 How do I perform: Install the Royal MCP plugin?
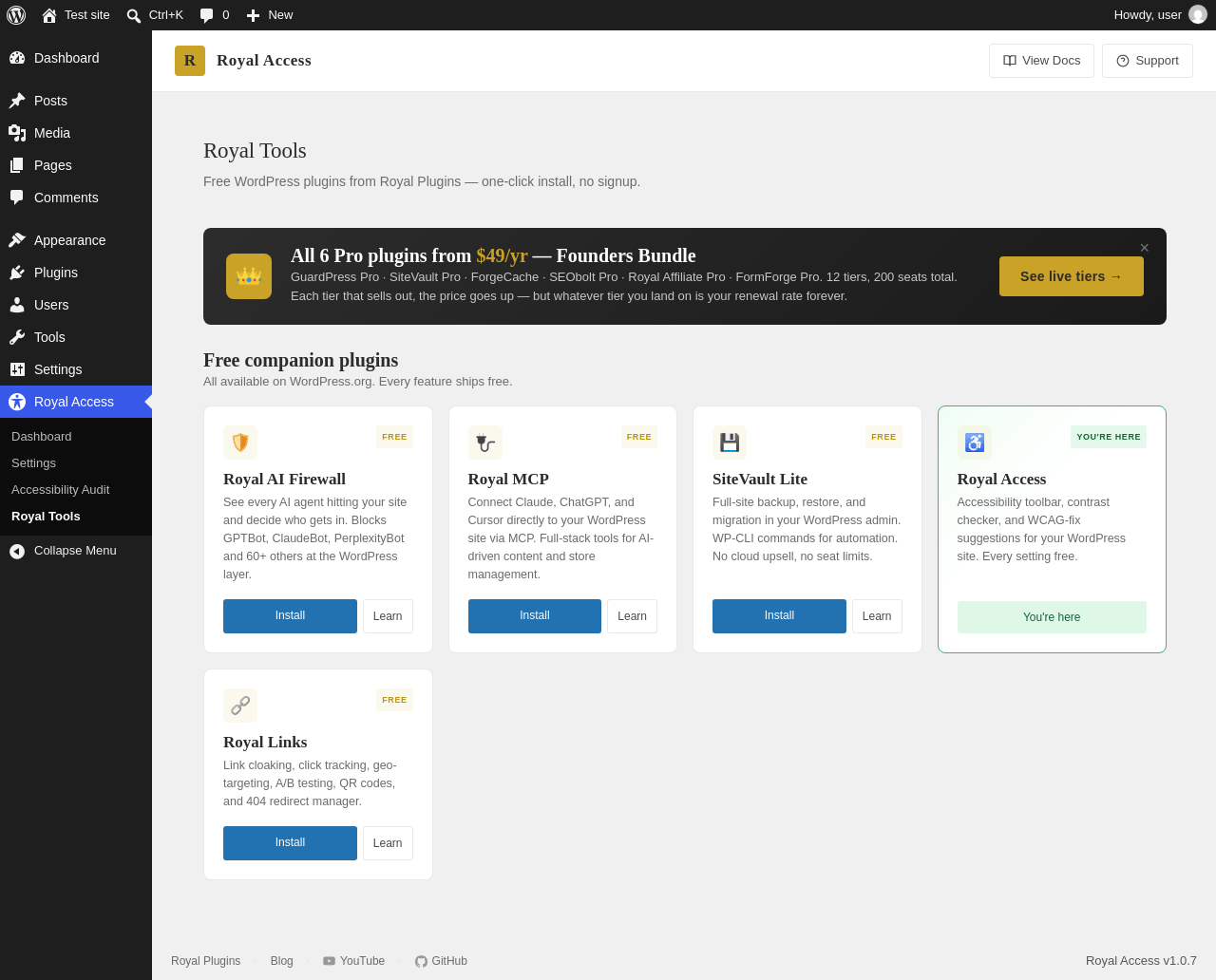click(x=535, y=616)
